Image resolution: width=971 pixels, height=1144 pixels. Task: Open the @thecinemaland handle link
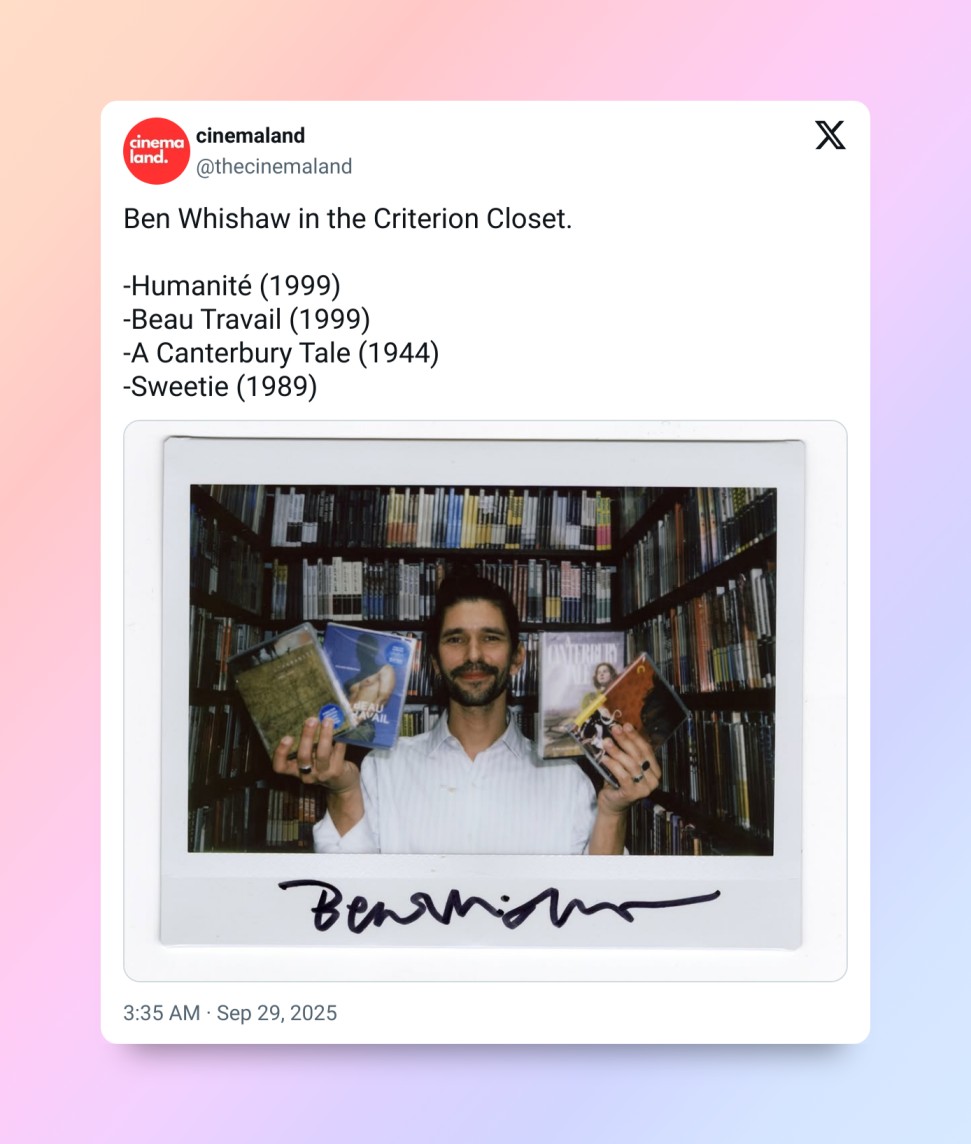(274, 166)
